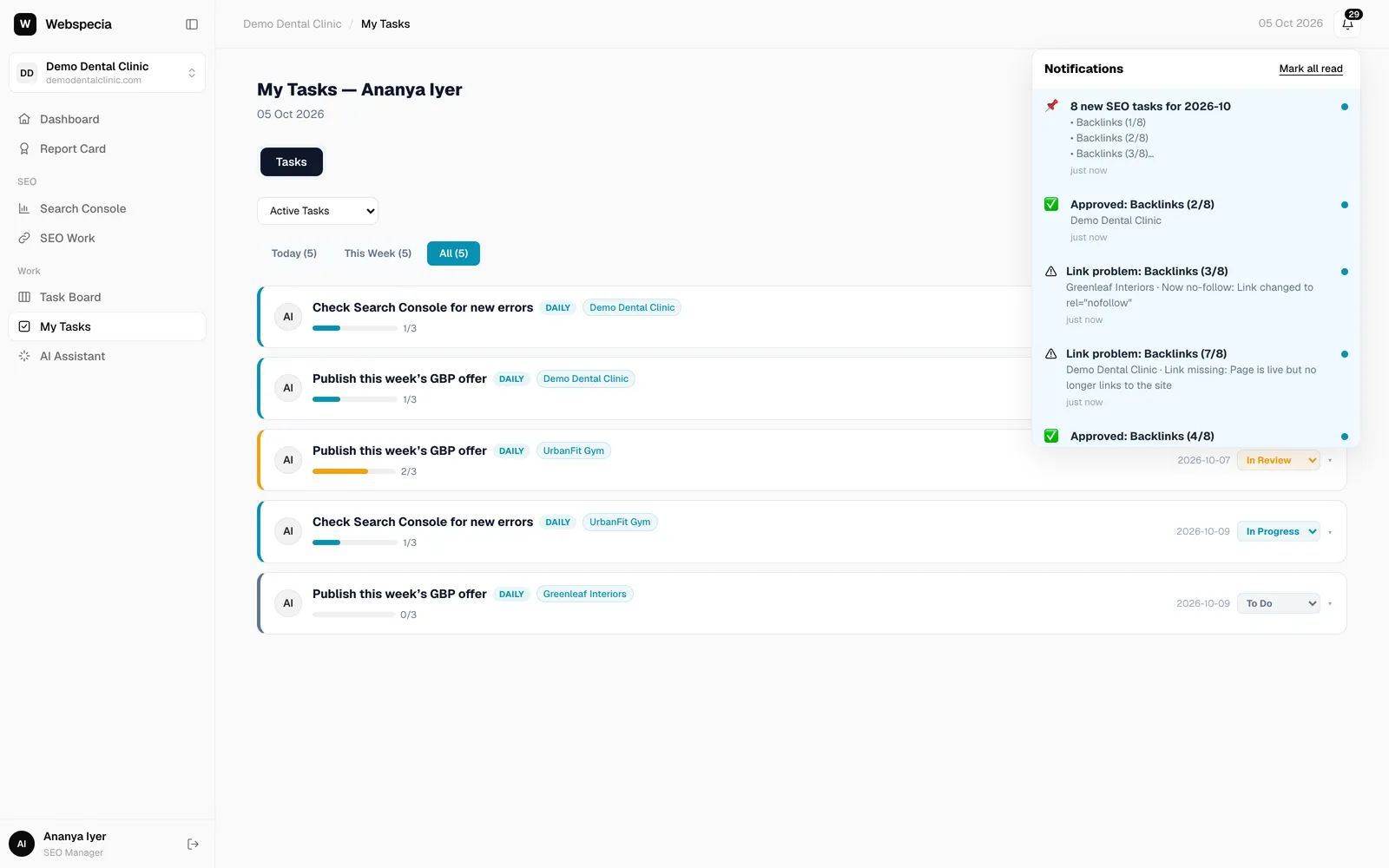This screenshot has height=868, width=1389.
Task: Click the Task Board columns icon
Action: point(24,297)
